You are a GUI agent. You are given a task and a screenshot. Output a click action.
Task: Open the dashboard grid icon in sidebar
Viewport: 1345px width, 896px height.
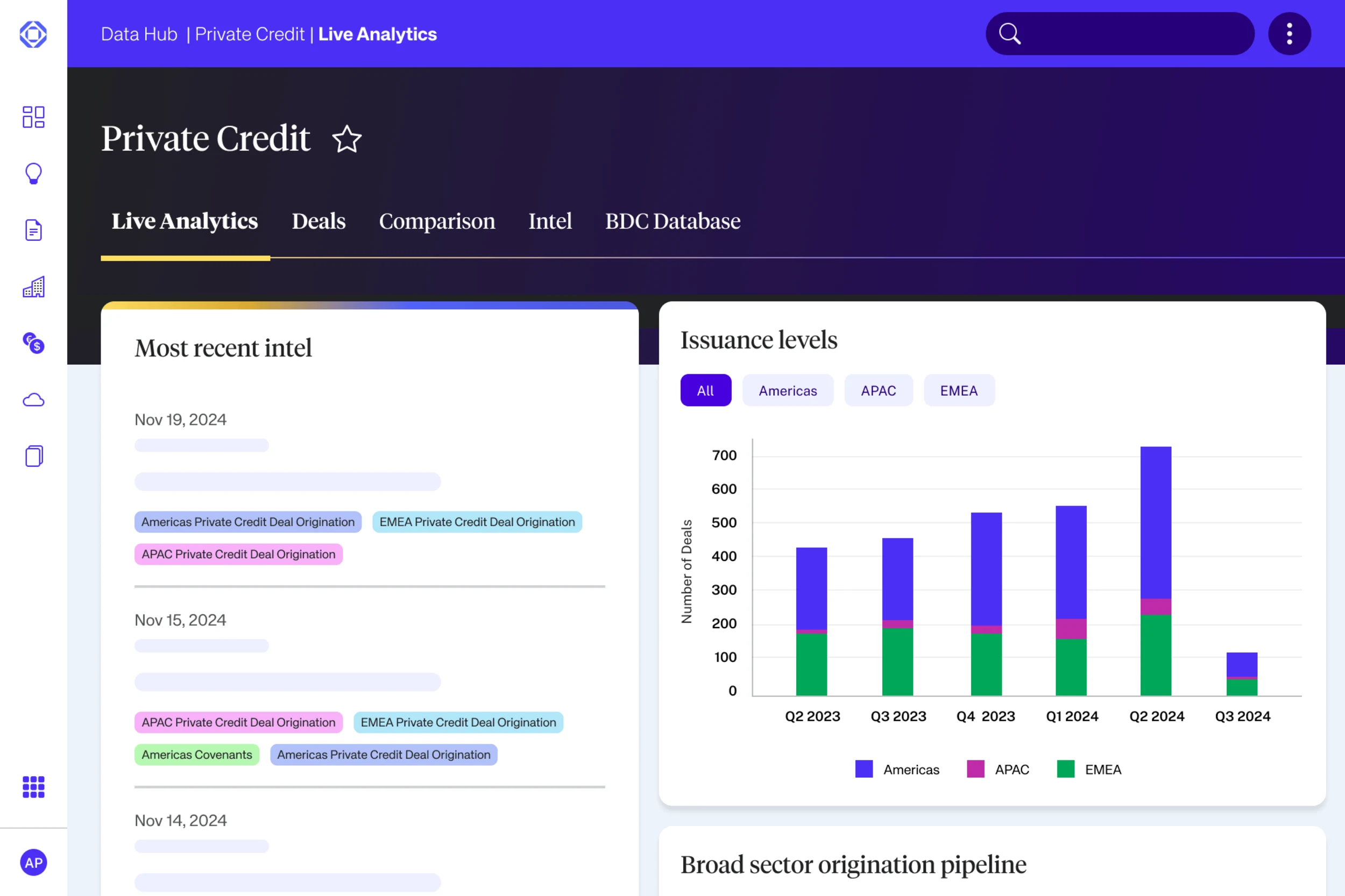coord(33,117)
